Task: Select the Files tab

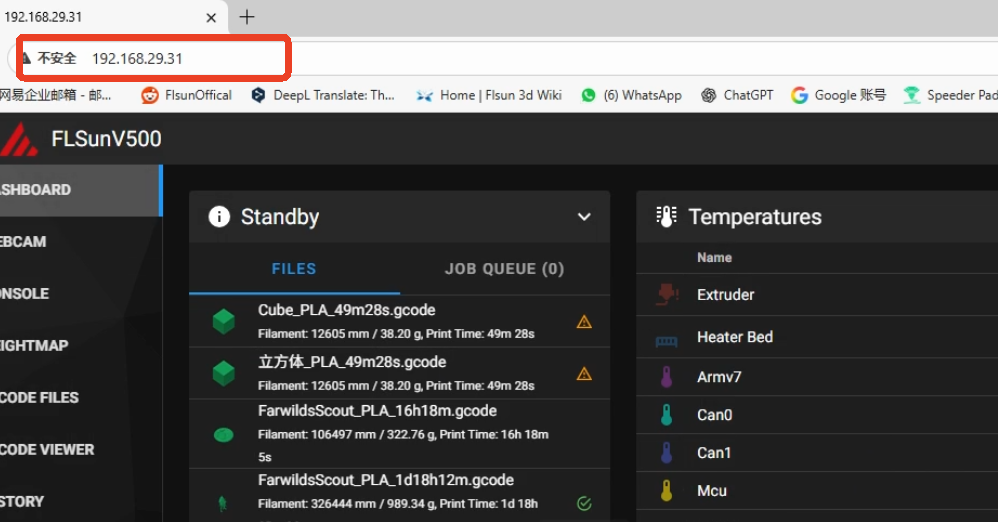Action: 294,269
